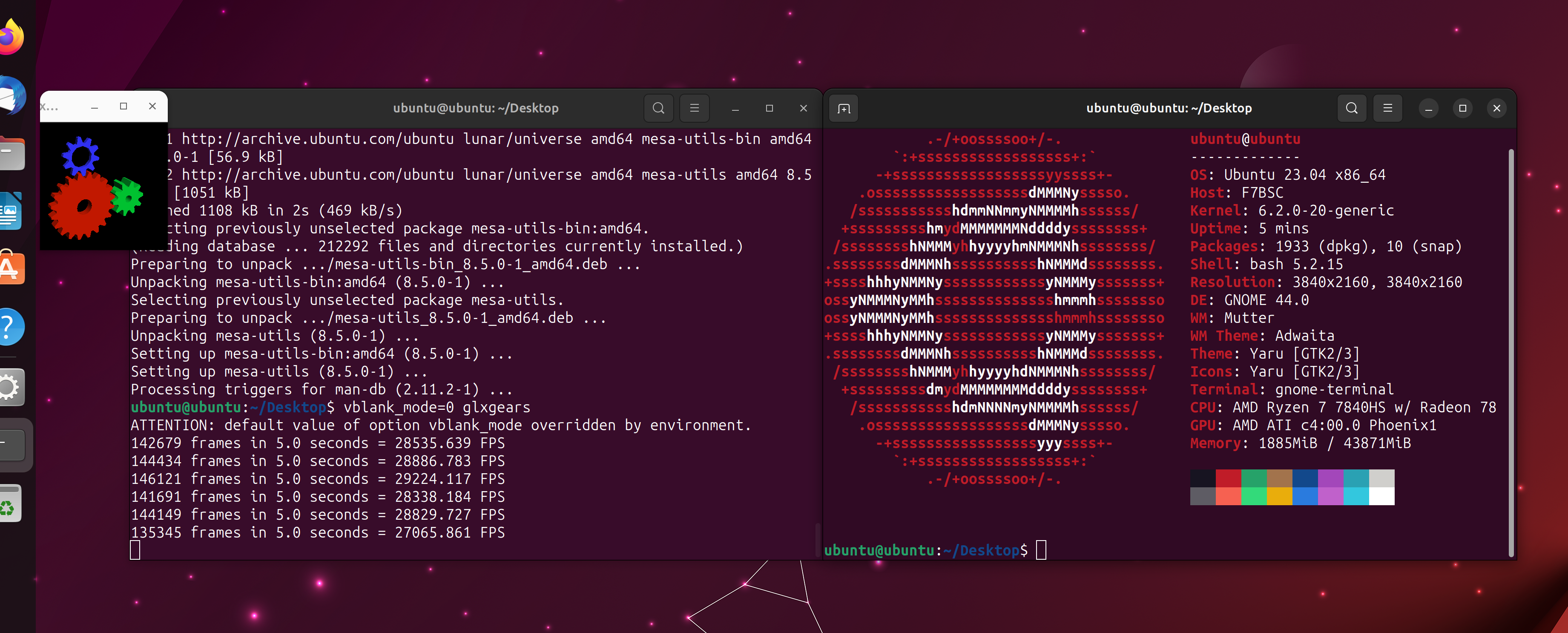Close the glxgears window

point(152,106)
